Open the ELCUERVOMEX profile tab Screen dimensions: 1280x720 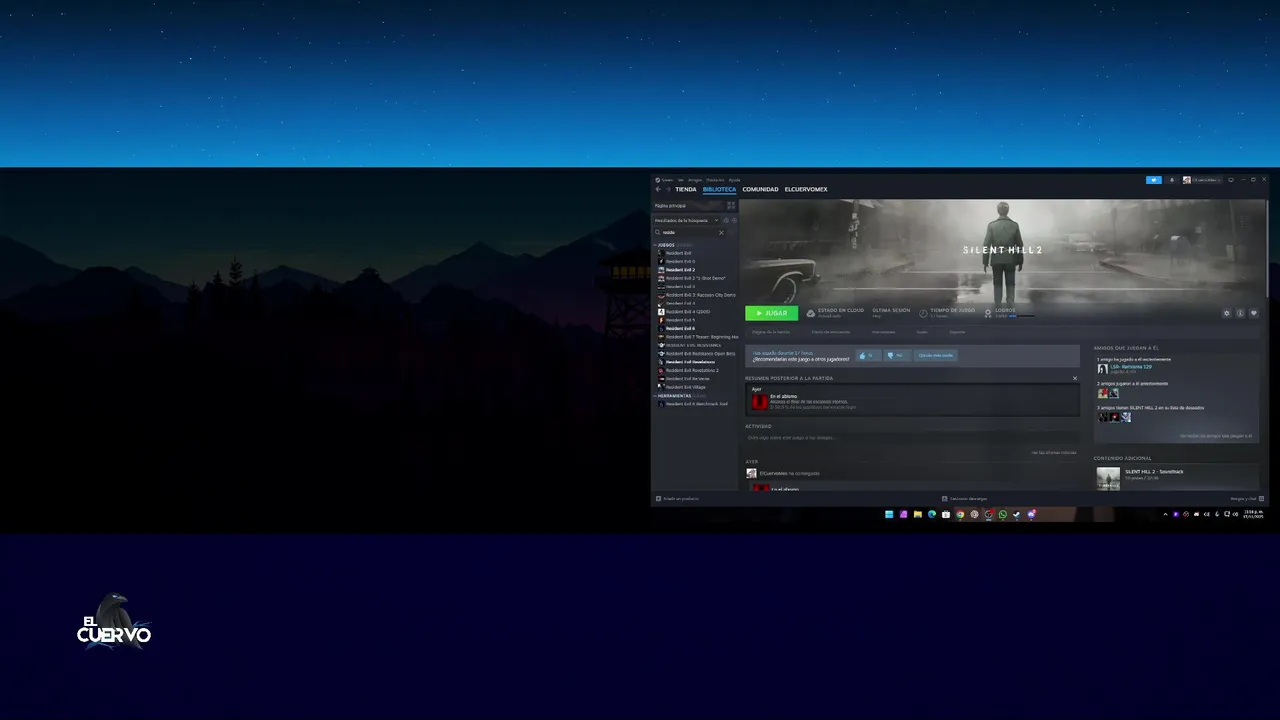pos(806,189)
